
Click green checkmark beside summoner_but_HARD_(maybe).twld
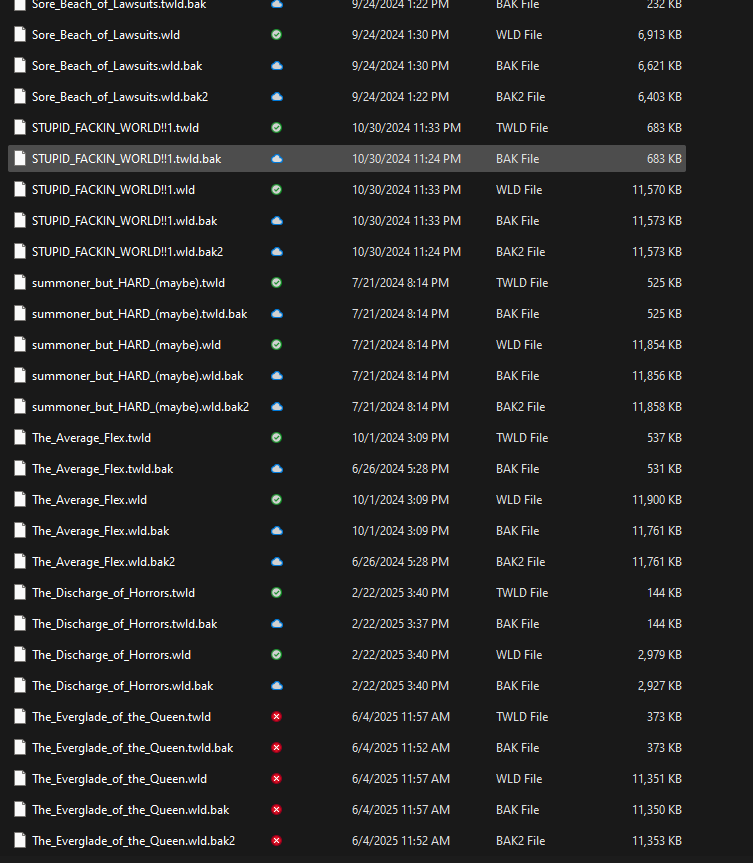pyautogui.click(x=276, y=283)
